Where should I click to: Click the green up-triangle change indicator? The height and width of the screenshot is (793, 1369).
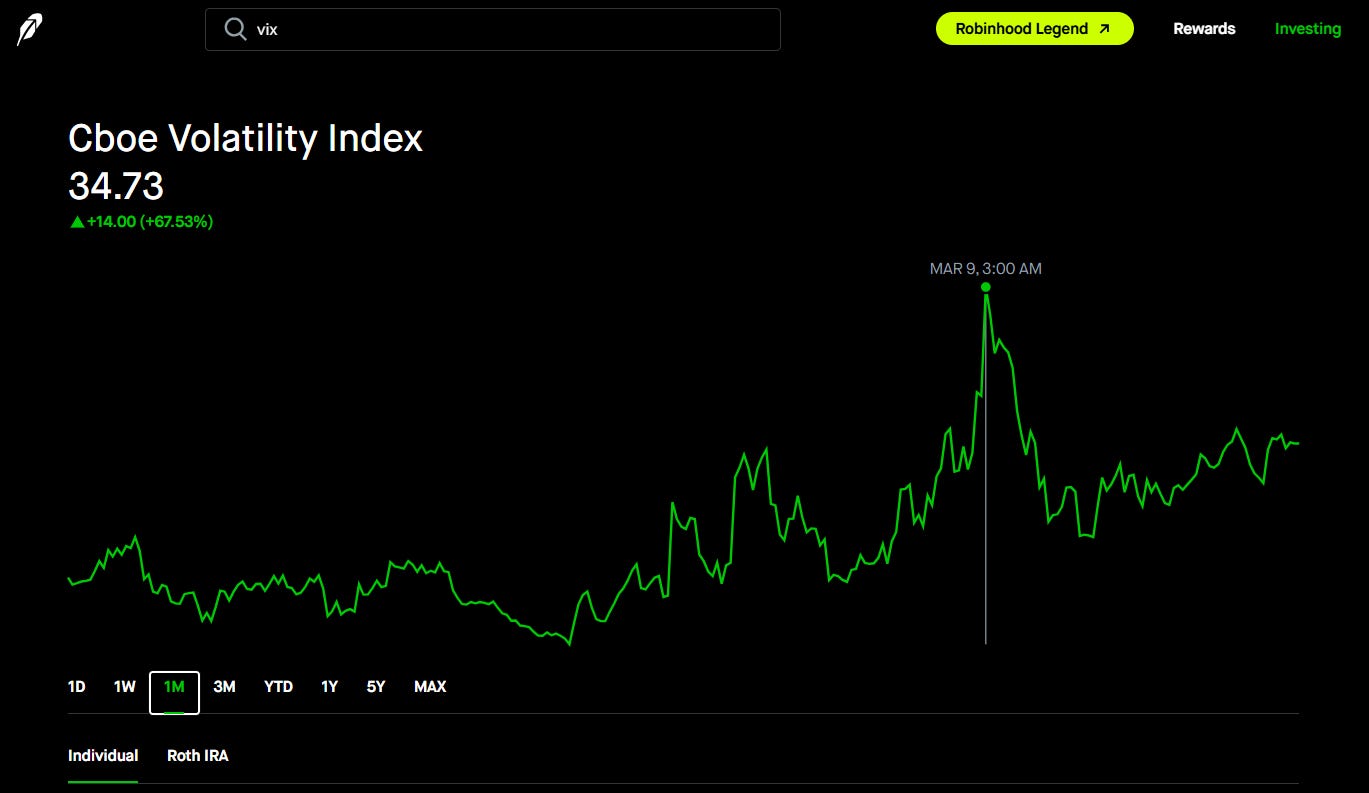pyautogui.click(x=77, y=222)
